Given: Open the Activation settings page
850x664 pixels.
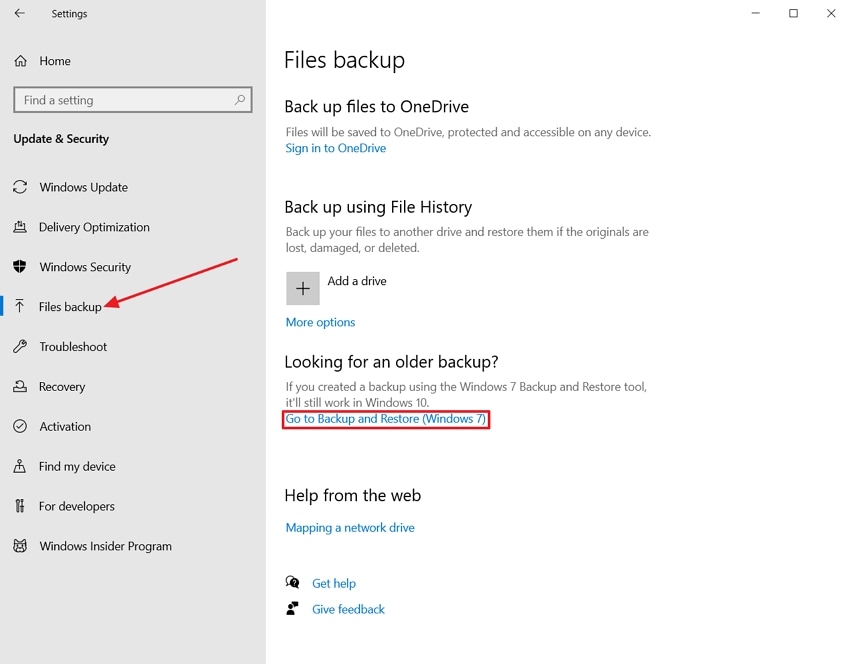Looking at the screenshot, I should (x=63, y=426).
